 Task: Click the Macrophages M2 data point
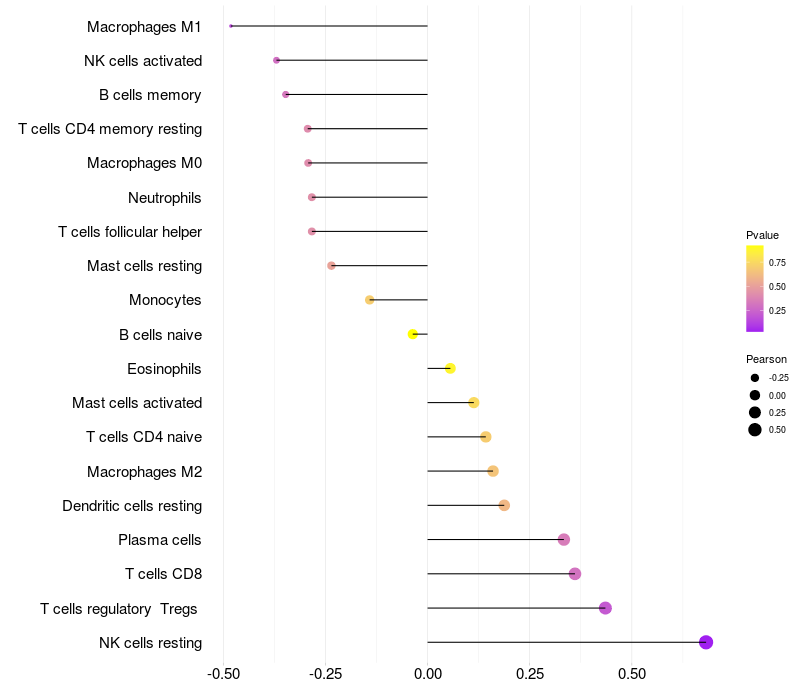click(493, 471)
